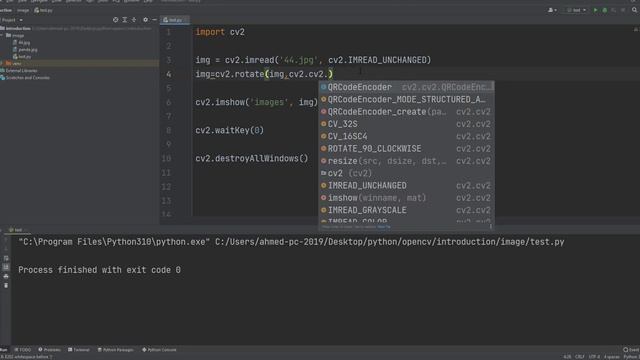Switch to the test.py editor tab
640x360 pixels.
point(174,20)
